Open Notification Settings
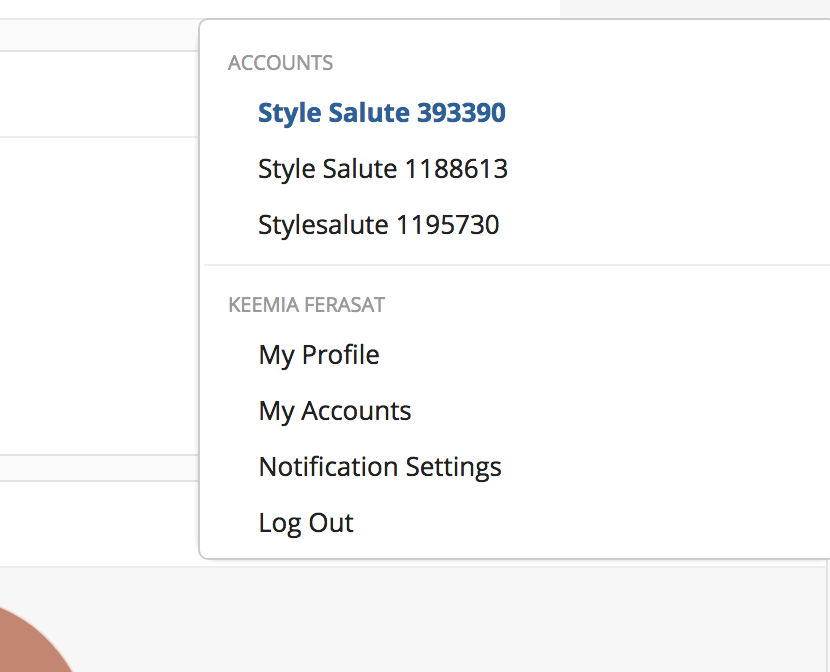The image size is (830, 672). click(x=380, y=467)
